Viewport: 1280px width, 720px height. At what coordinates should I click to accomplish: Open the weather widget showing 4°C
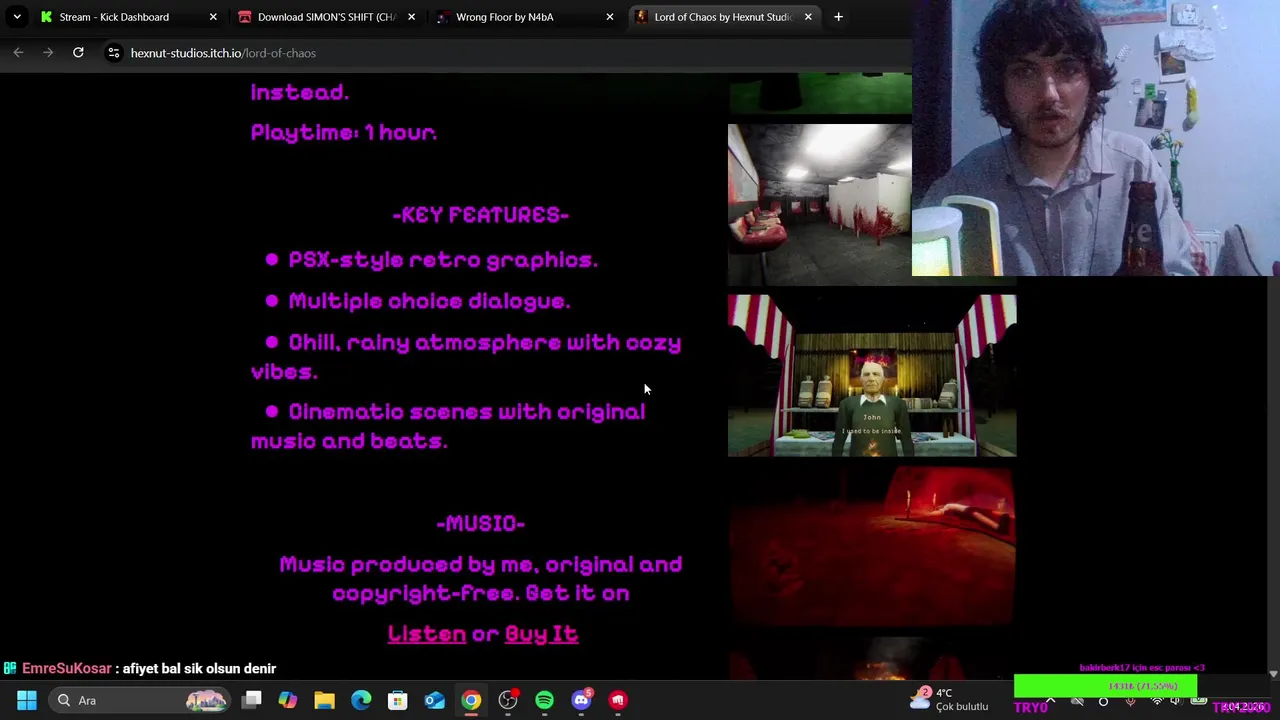[x=948, y=699]
